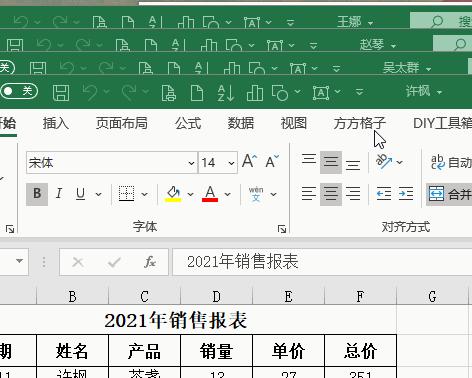Image resolution: width=472 pixels, height=378 pixels.
Task: Toggle Center horizontal alignment
Action: [331, 194]
